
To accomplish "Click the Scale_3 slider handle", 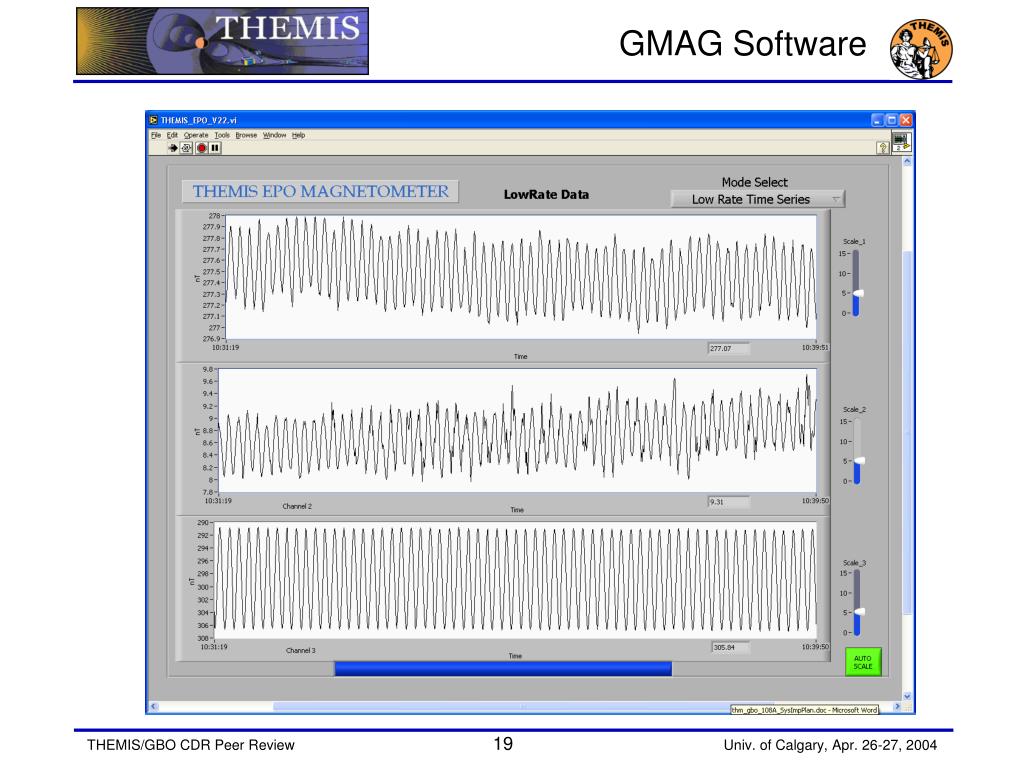I will coord(859,612).
